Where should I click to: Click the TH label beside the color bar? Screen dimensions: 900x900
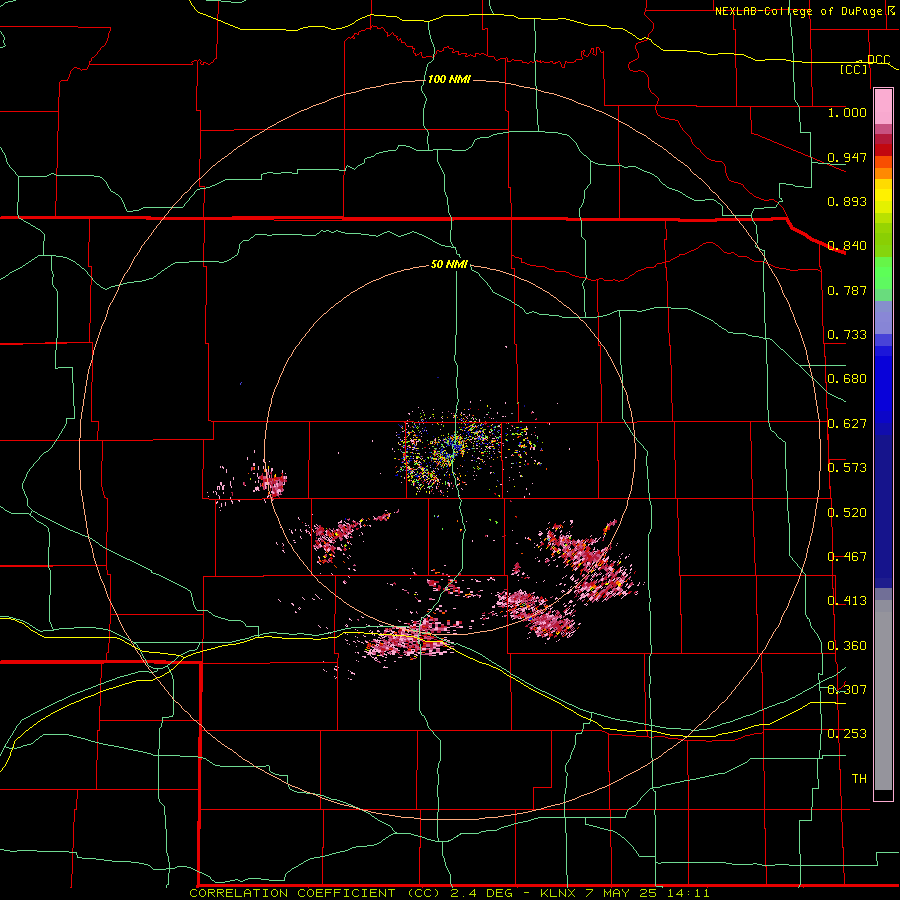tap(859, 779)
